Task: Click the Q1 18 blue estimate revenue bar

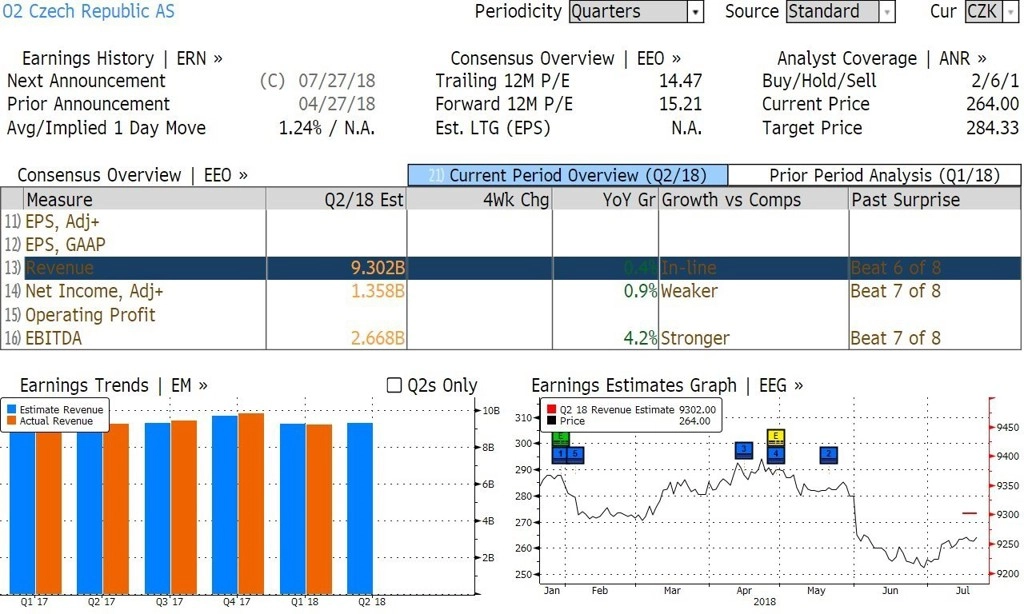Action: [293, 509]
